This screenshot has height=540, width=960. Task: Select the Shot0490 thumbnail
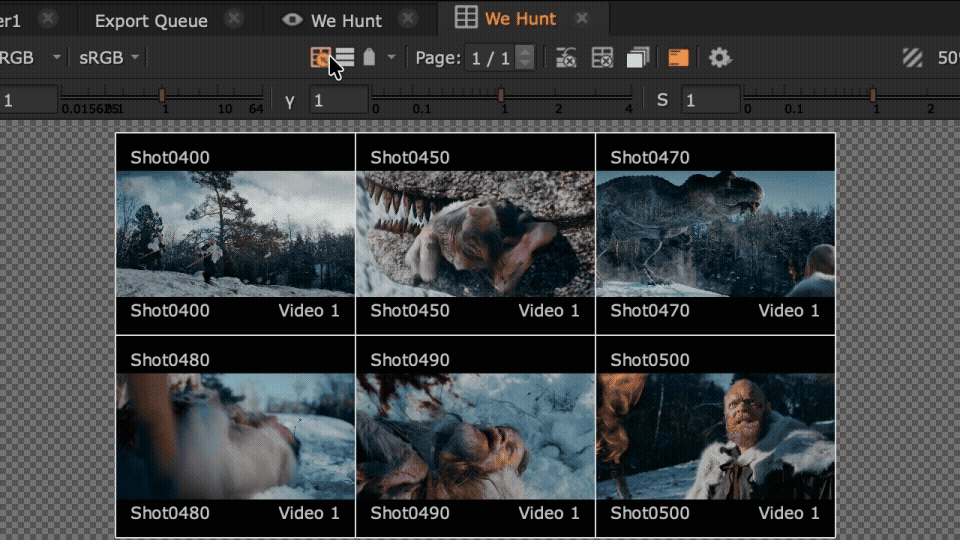(475, 437)
